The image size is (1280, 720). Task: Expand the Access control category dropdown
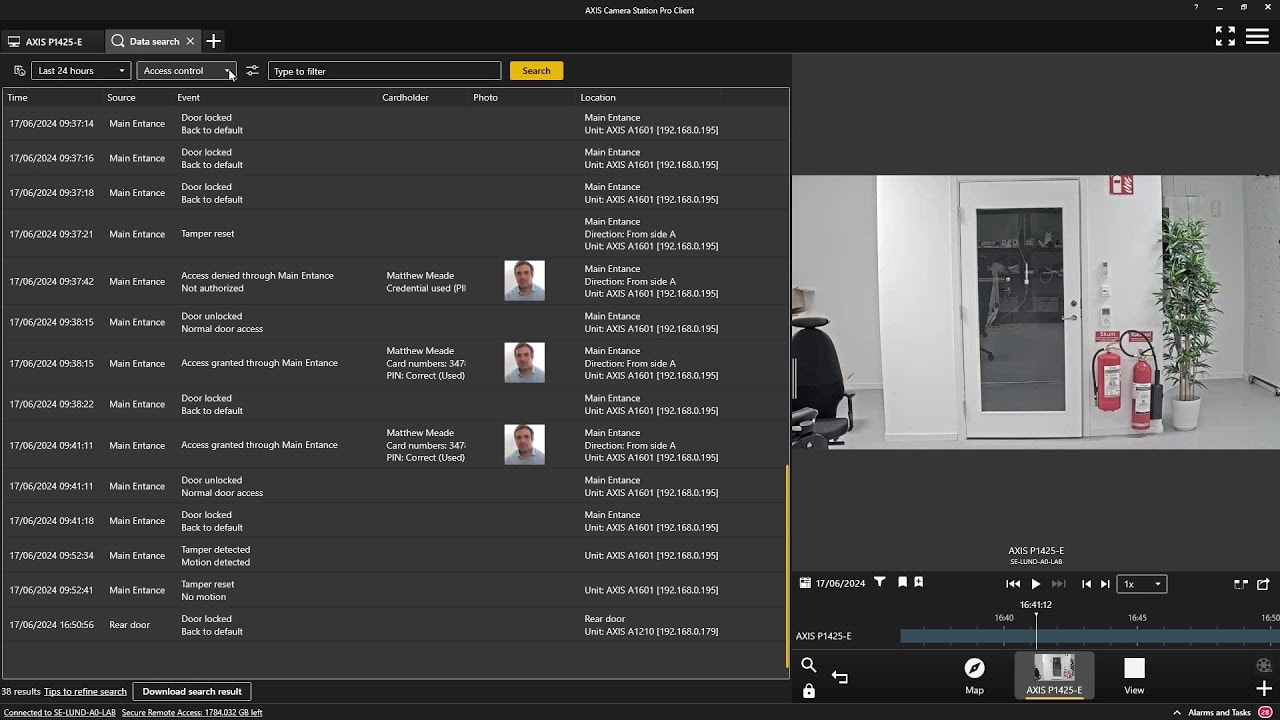(x=186, y=71)
